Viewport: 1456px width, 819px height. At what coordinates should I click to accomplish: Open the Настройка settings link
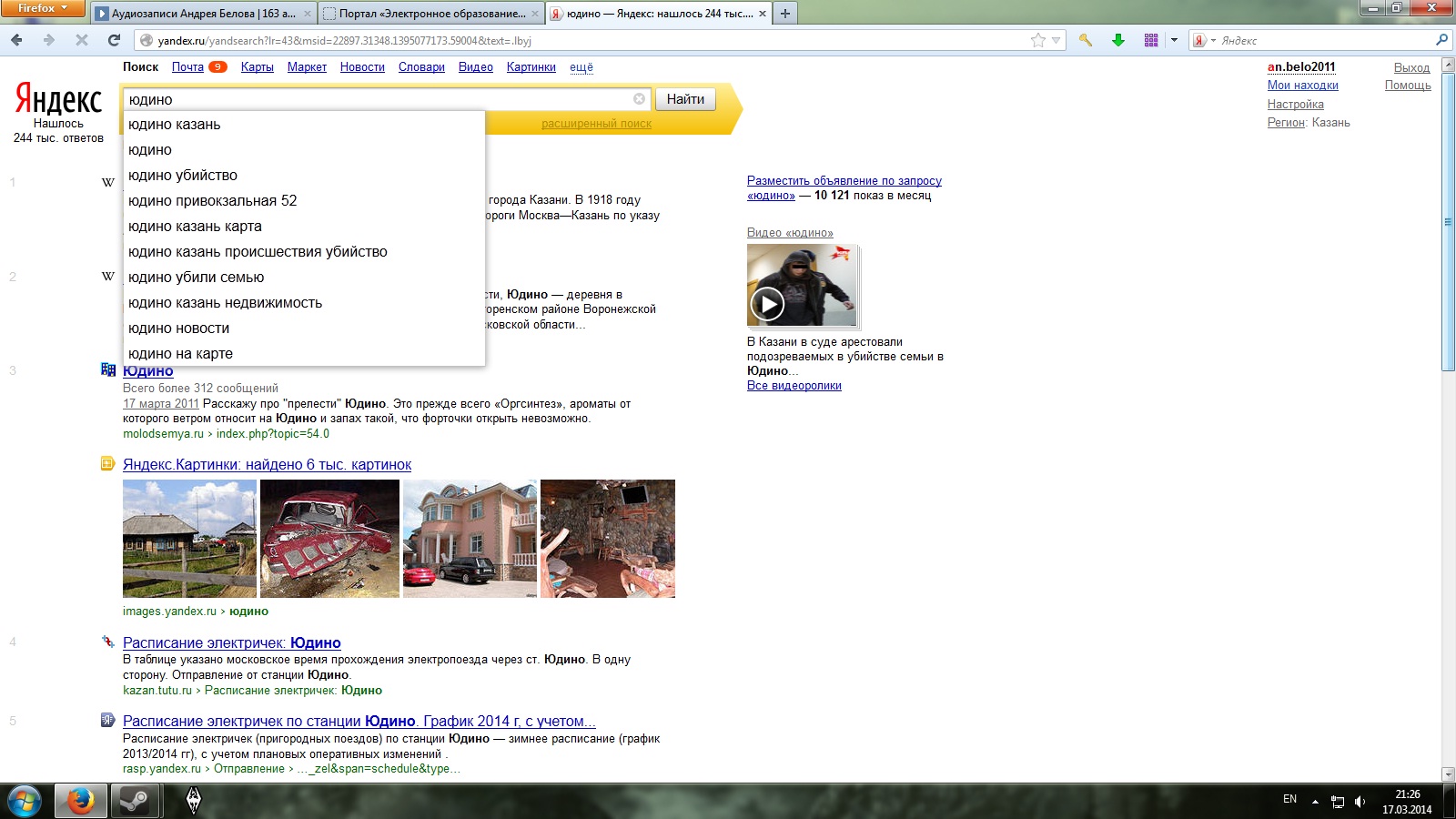click(1295, 105)
